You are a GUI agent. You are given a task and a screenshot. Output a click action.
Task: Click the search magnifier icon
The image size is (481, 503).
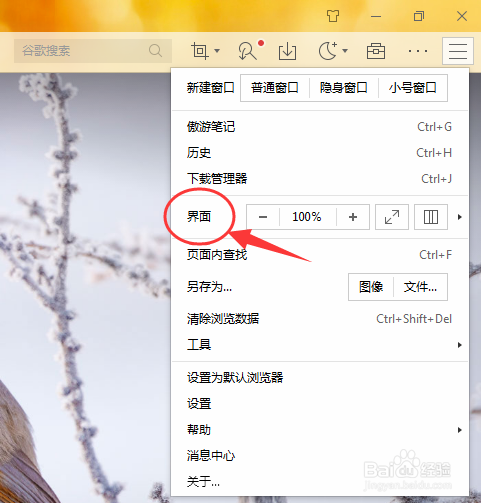tap(155, 51)
